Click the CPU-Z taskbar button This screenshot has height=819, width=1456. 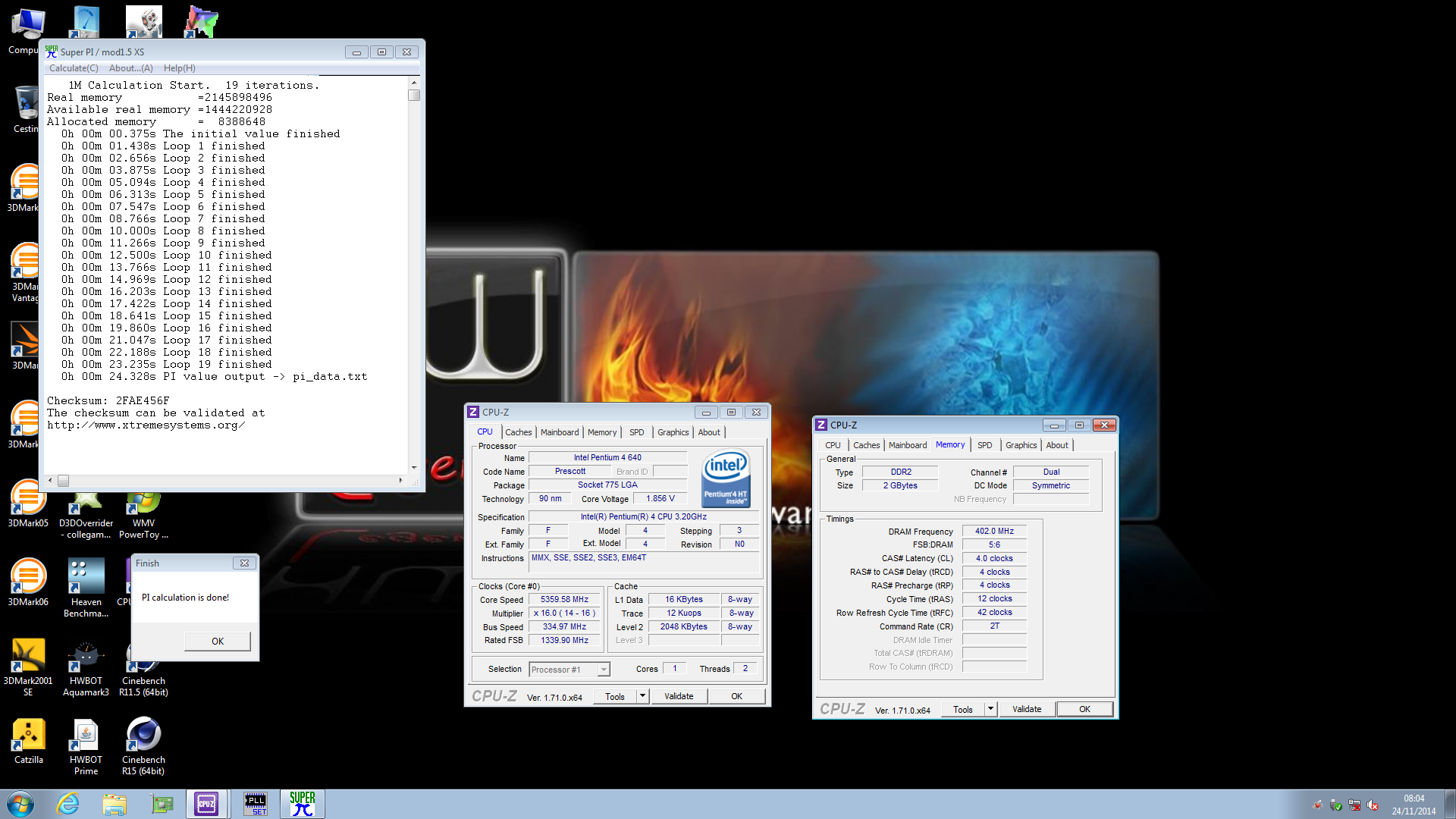click(x=207, y=804)
